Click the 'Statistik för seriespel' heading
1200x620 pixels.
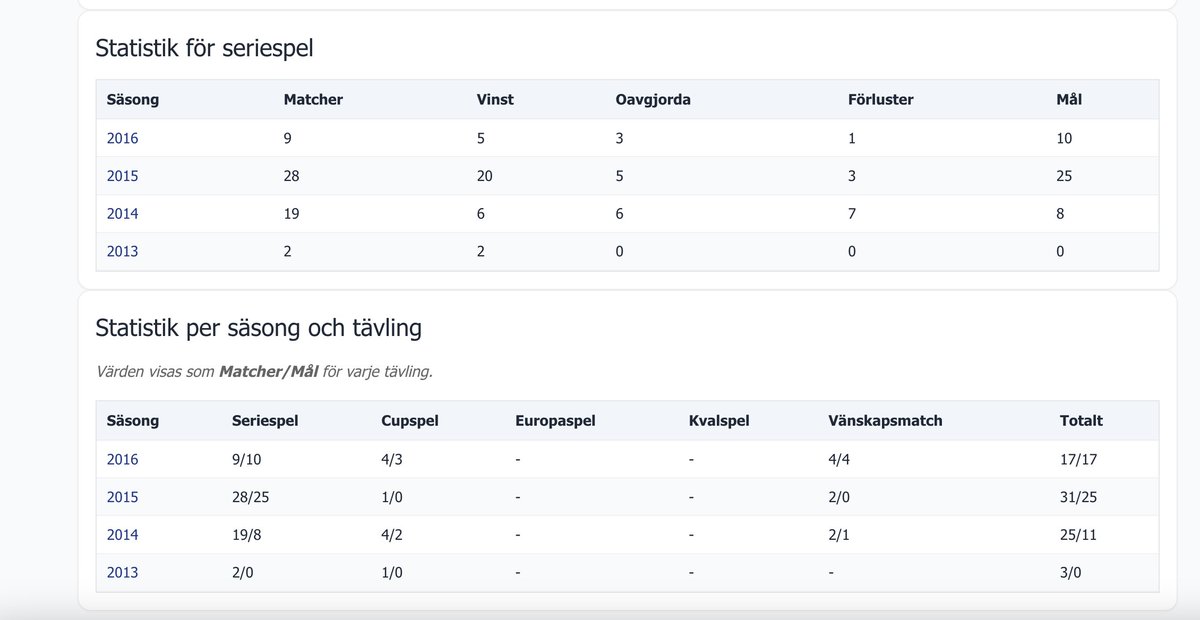click(x=204, y=47)
